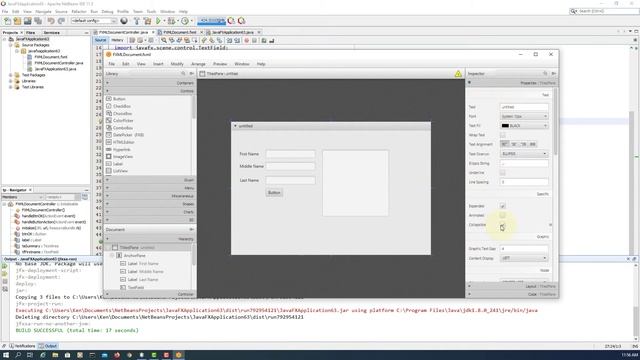Click the Button on the design canvas
Viewport: 640px width, 360px height.
tap(274, 193)
